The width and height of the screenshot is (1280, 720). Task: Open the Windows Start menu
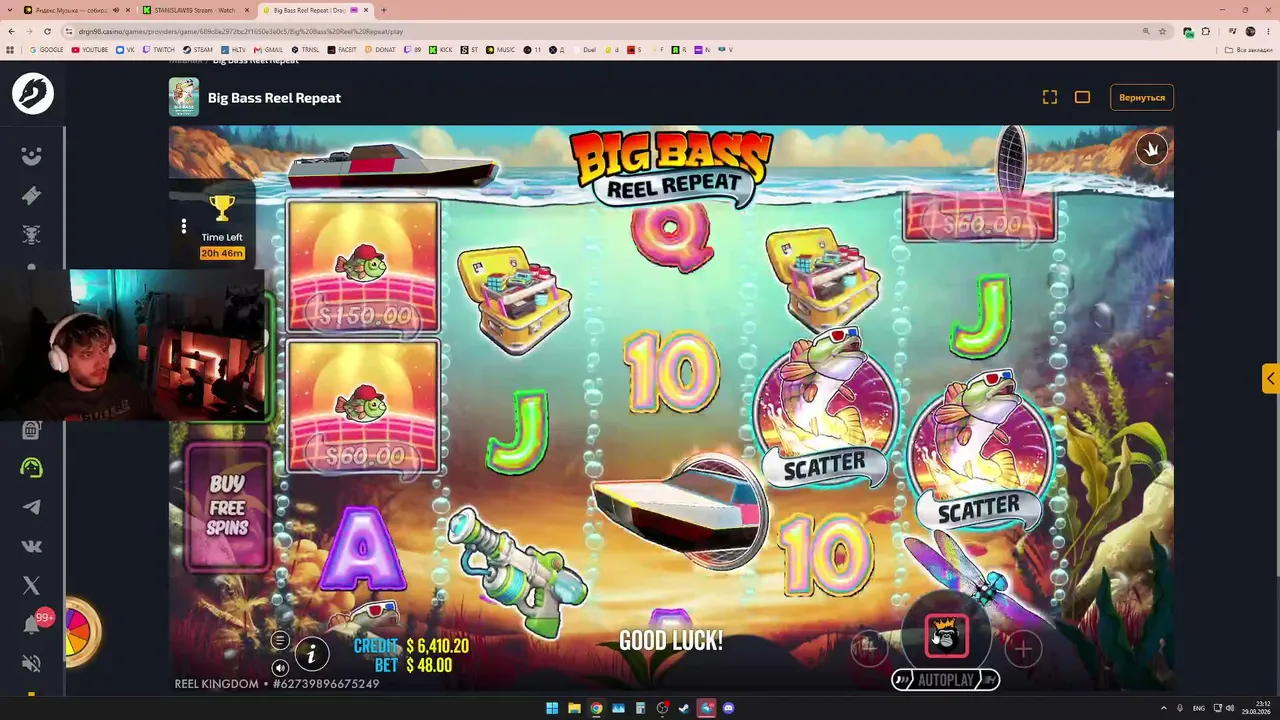coord(552,708)
